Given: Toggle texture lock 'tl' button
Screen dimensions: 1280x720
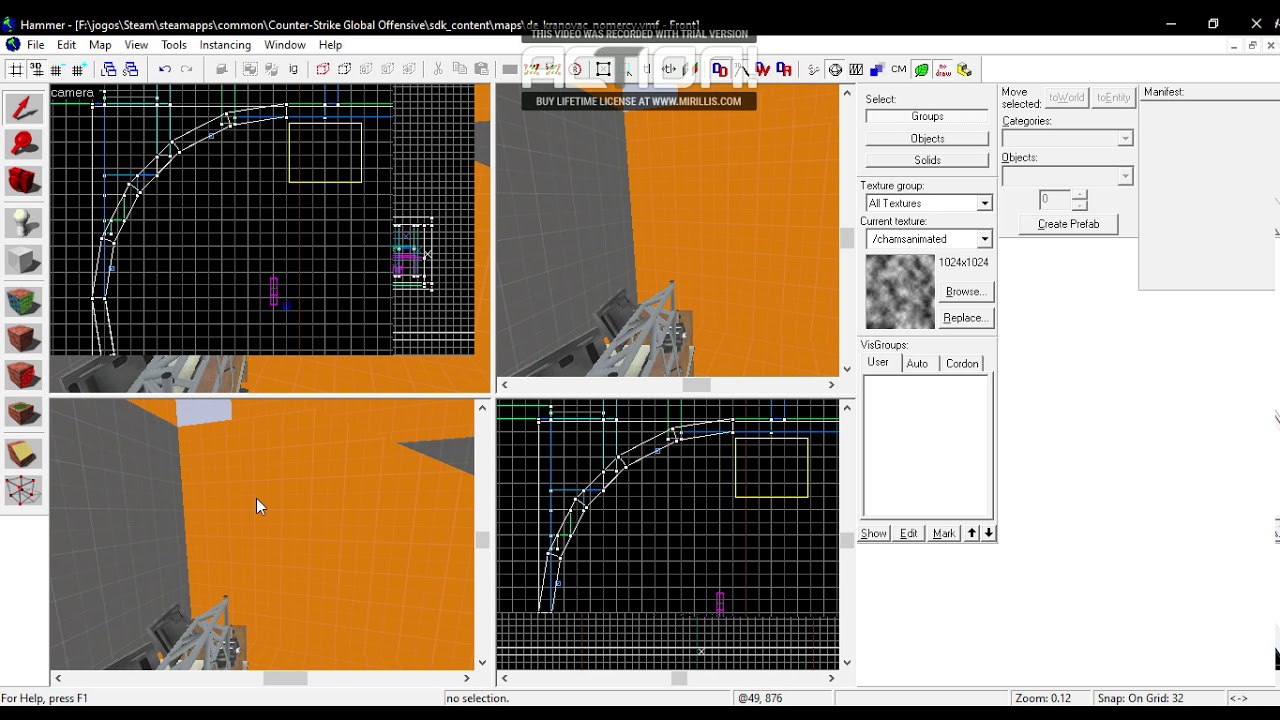Looking at the screenshot, I should click(x=646, y=69).
